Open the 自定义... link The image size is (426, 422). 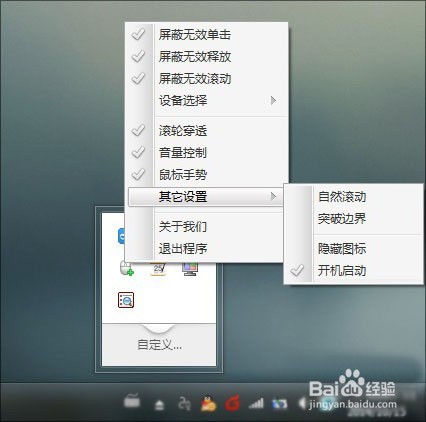[159, 345]
